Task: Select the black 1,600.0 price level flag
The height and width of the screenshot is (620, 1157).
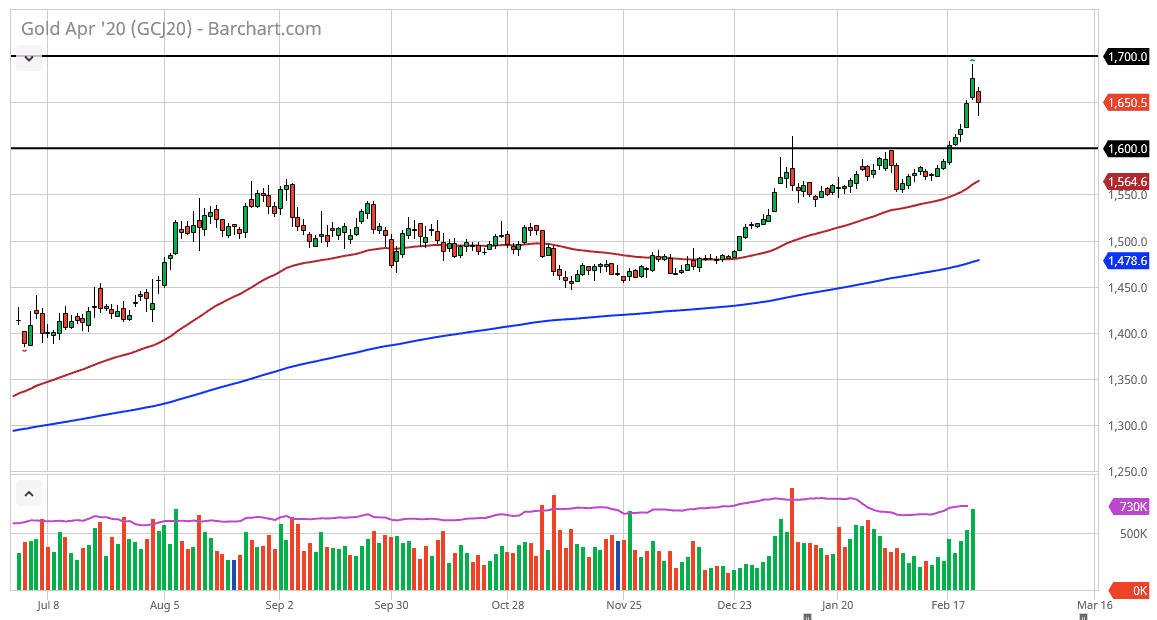Action: coord(1128,148)
